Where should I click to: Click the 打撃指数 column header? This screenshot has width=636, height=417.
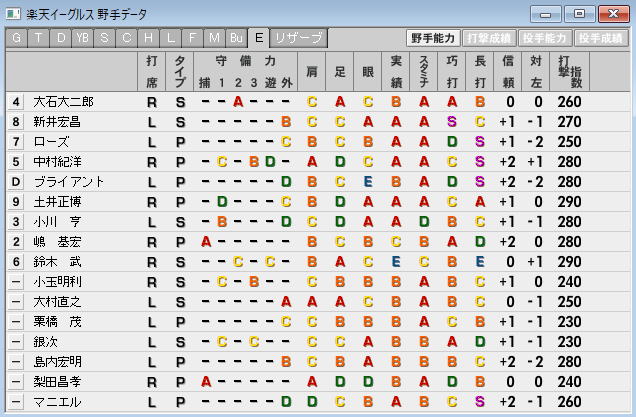tap(570, 70)
